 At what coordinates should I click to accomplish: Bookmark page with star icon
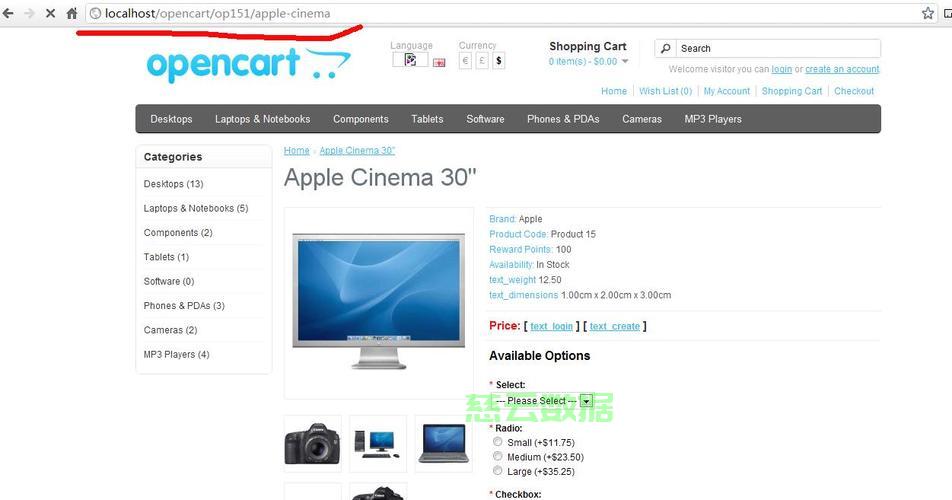(x=928, y=13)
